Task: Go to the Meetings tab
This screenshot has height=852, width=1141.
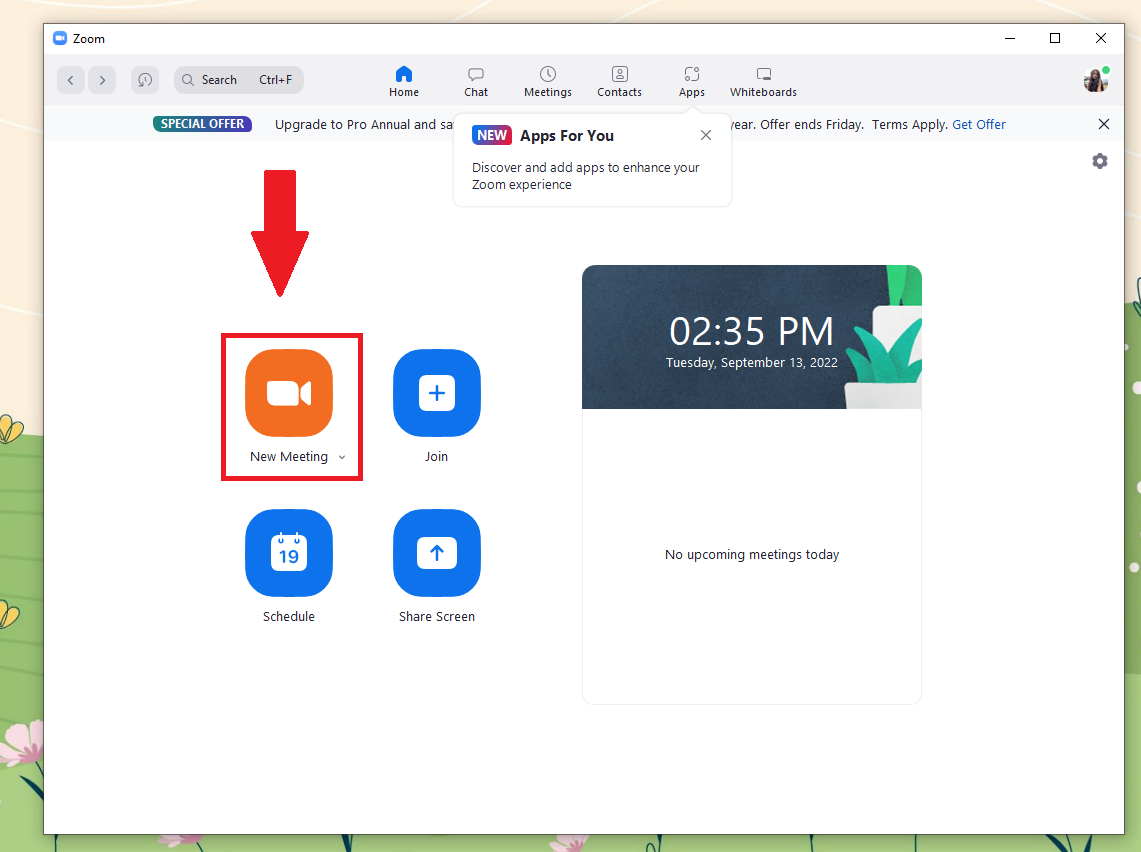Action: (548, 81)
